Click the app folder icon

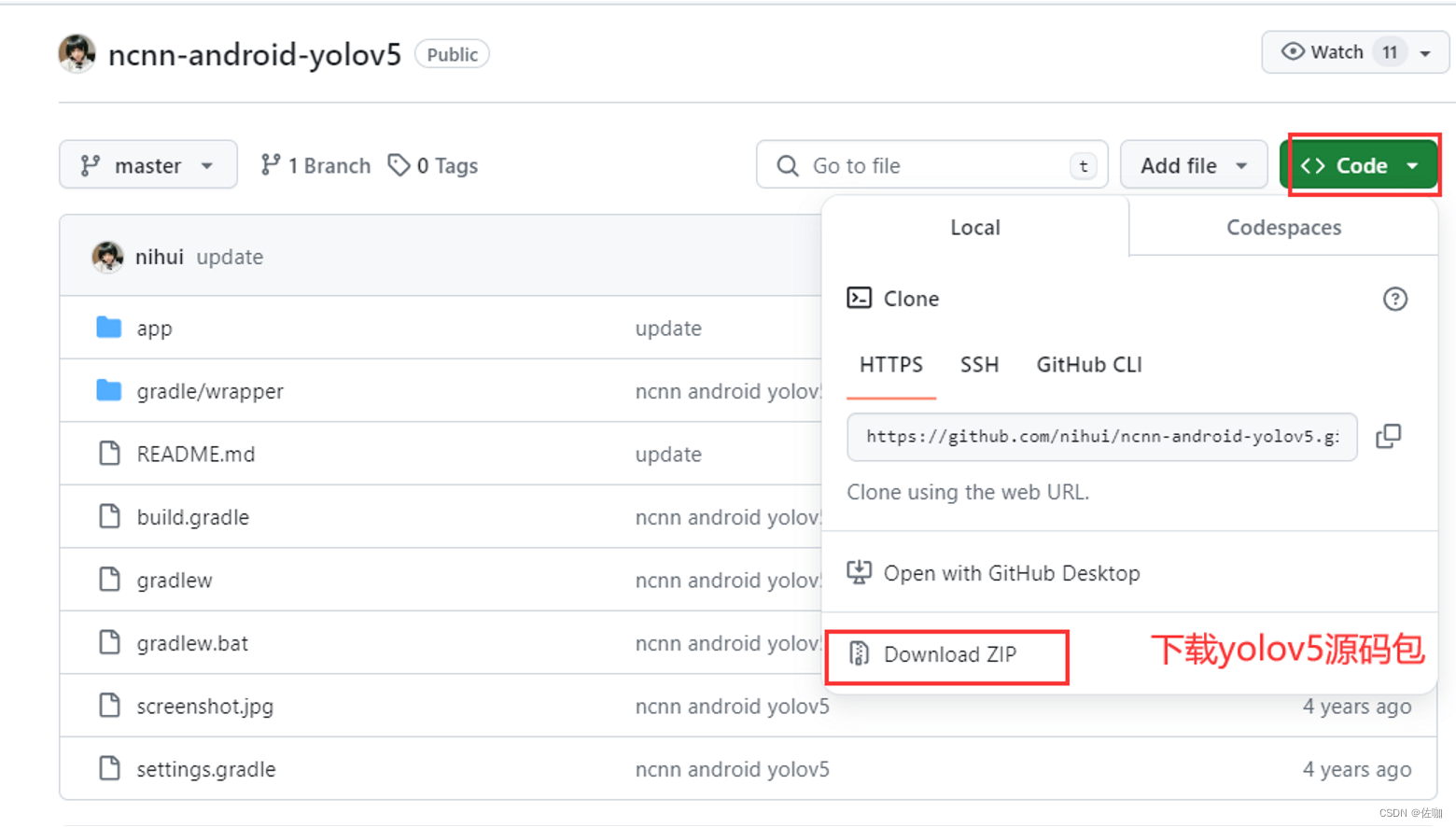[109, 327]
